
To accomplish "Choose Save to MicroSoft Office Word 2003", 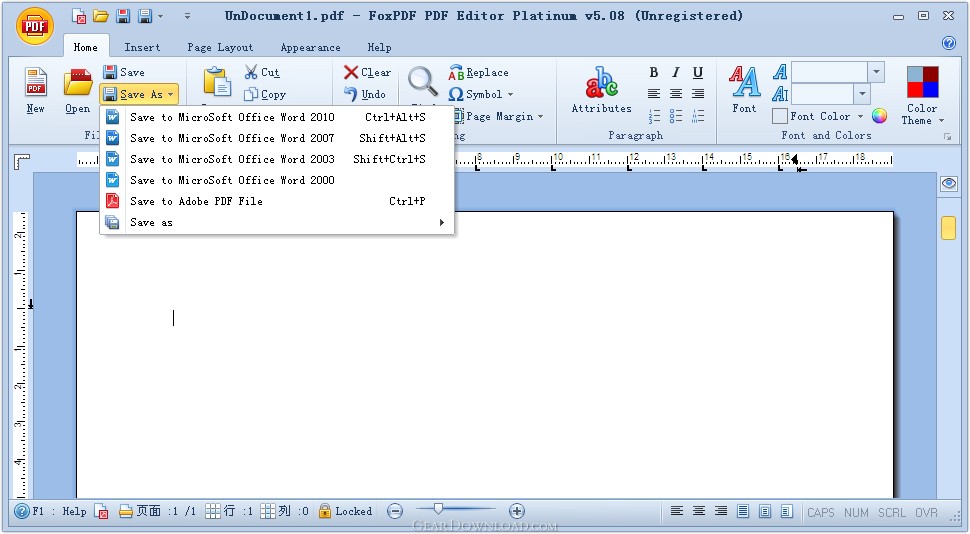I will pyautogui.click(x=277, y=159).
